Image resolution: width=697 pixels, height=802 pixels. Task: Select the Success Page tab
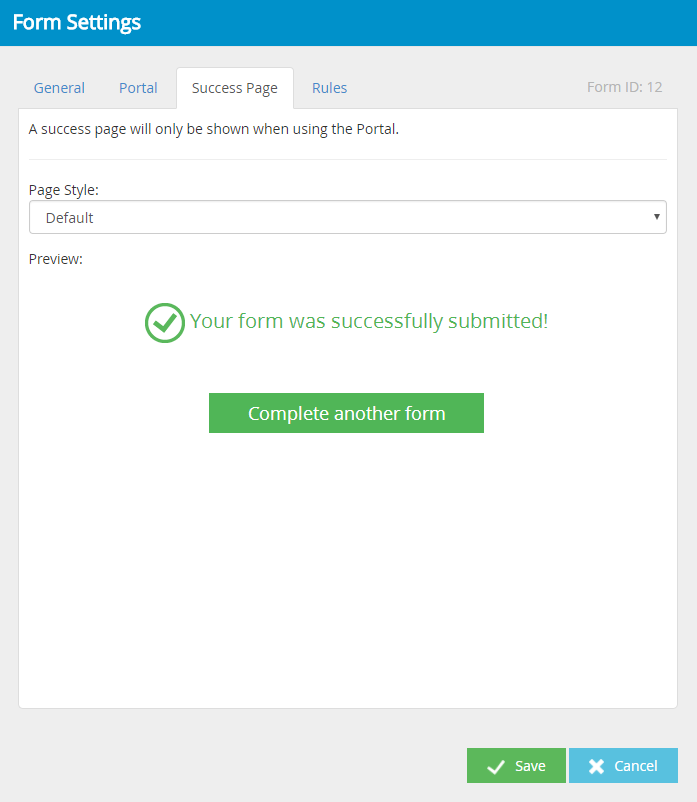tap(235, 88)
